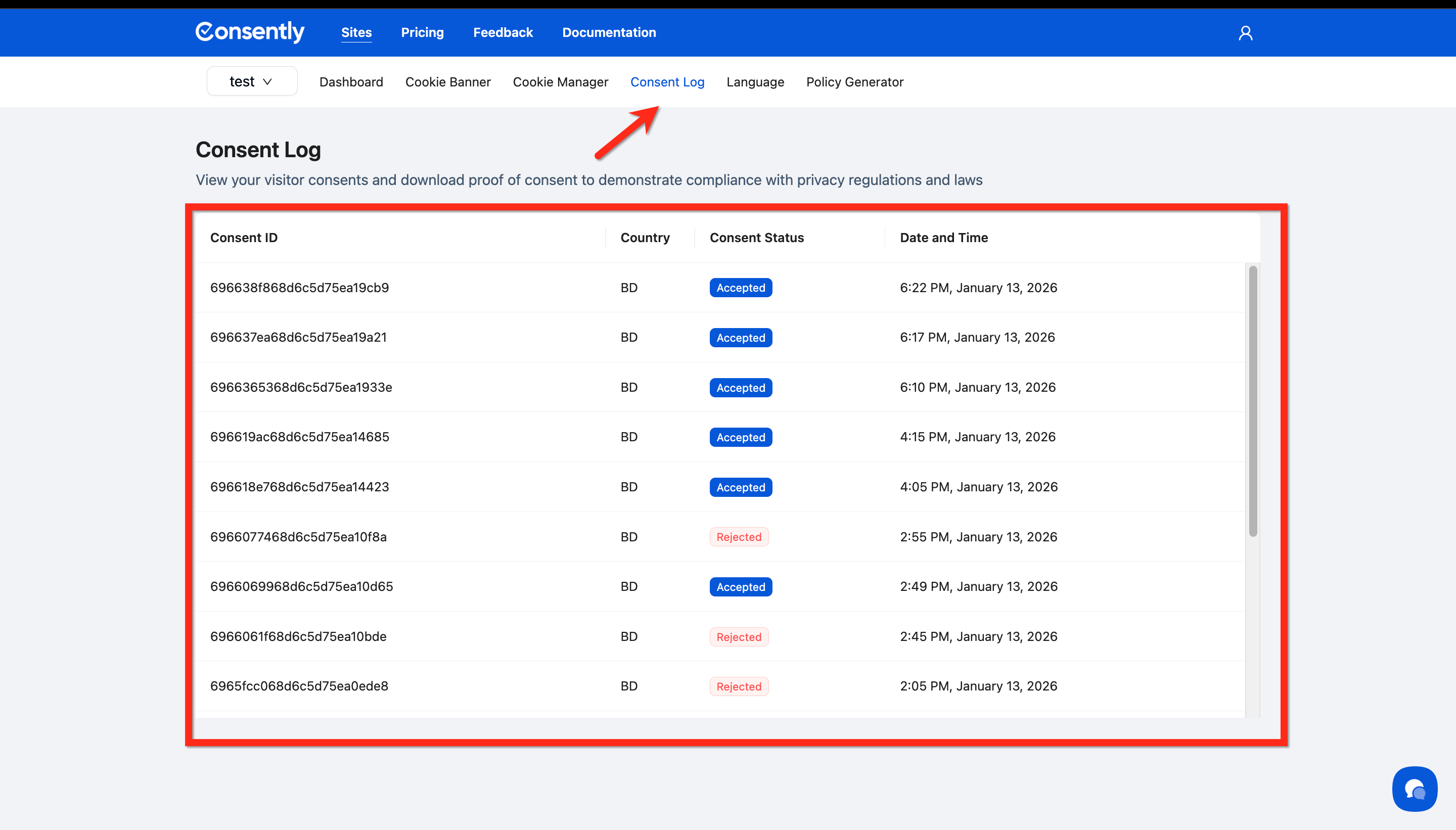
Task: Go to the Sites menu
Action: 356,32
